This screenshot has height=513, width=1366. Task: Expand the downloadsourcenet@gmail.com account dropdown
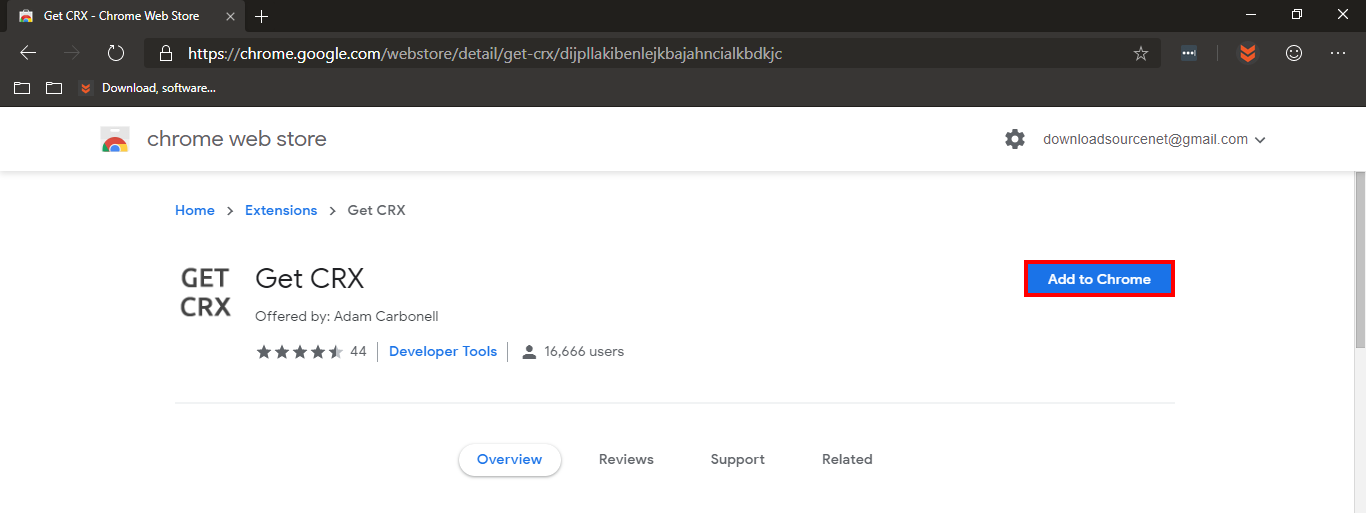point(1154,139)
